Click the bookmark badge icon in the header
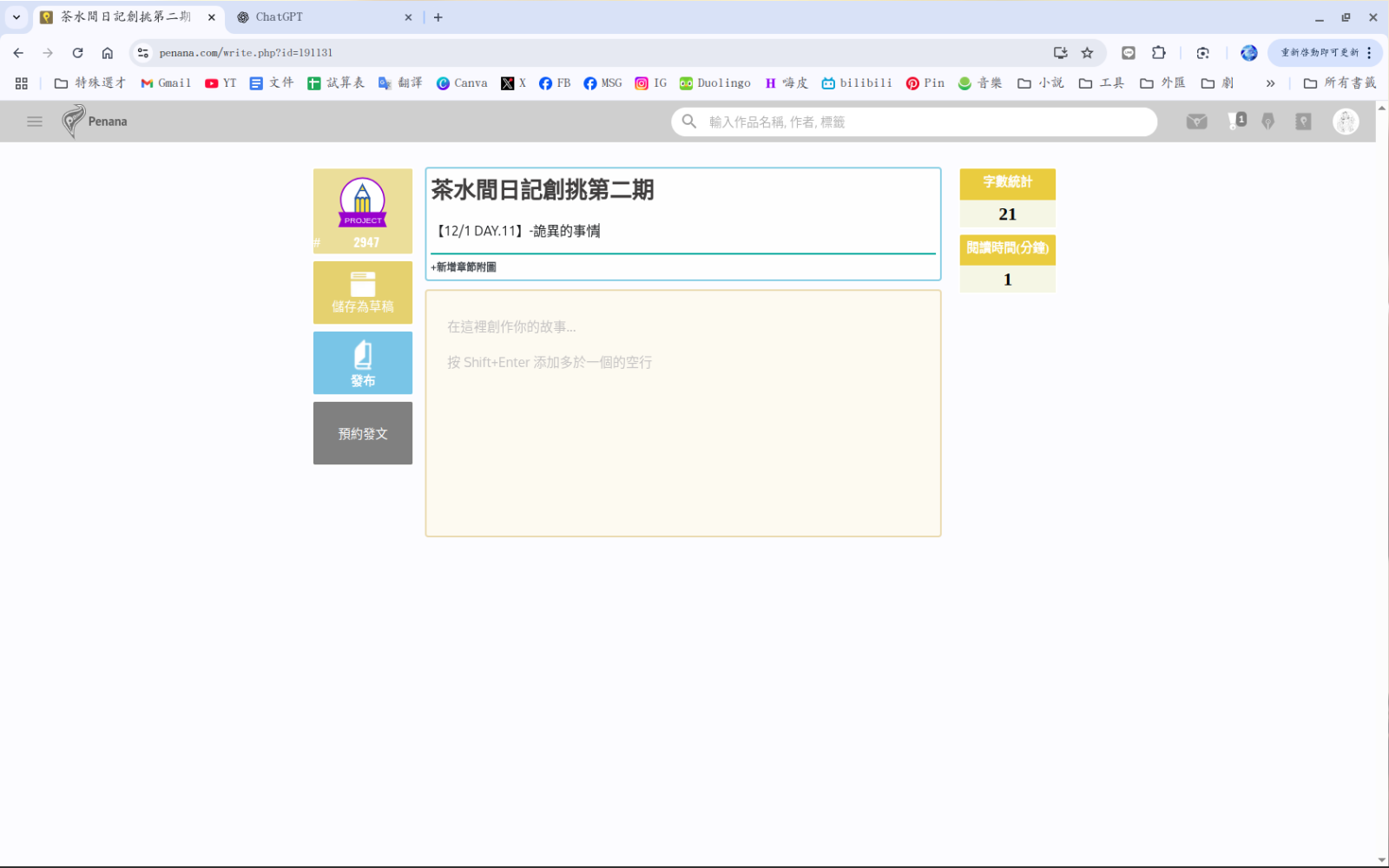Image resolution: width=1389 pixels, height=868 pixels. tap(1303, 122)
